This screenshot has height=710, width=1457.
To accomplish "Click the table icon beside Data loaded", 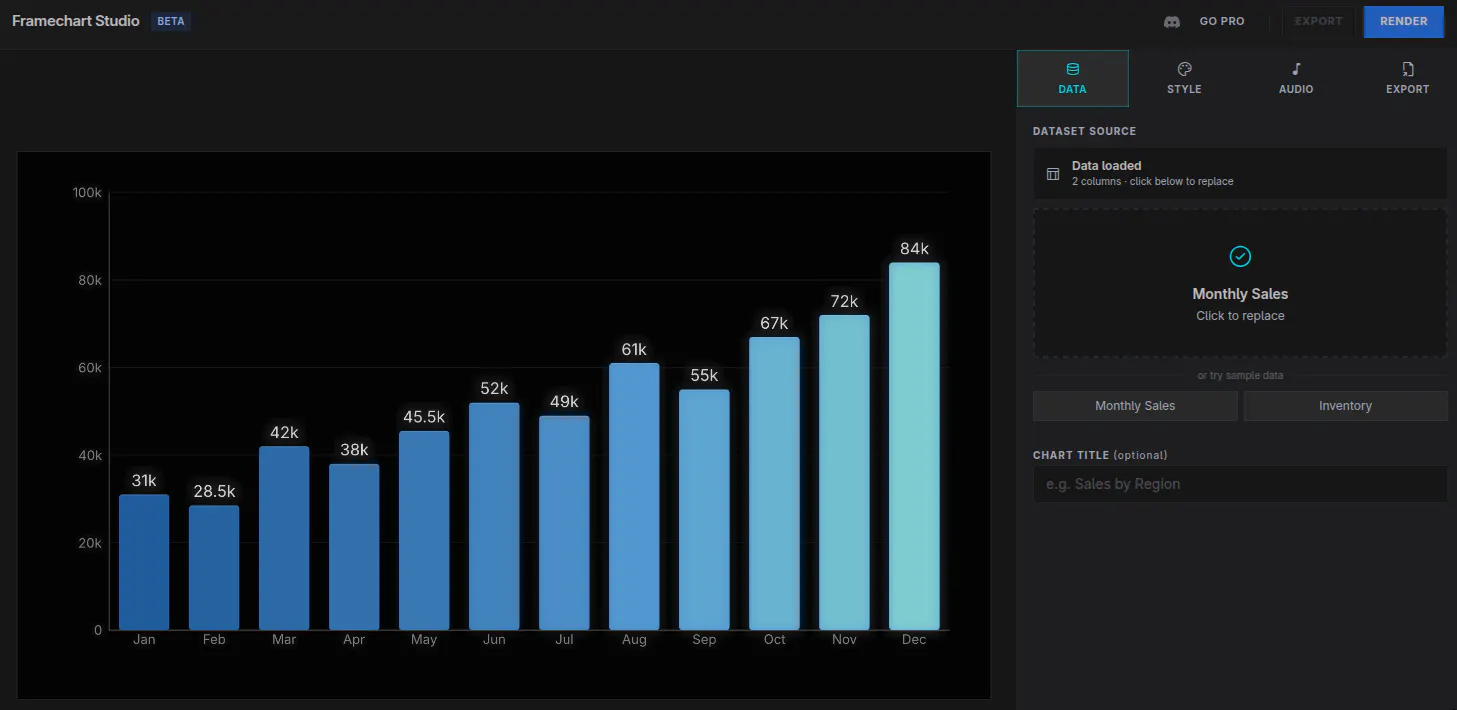I will (x=1053, y=174).
